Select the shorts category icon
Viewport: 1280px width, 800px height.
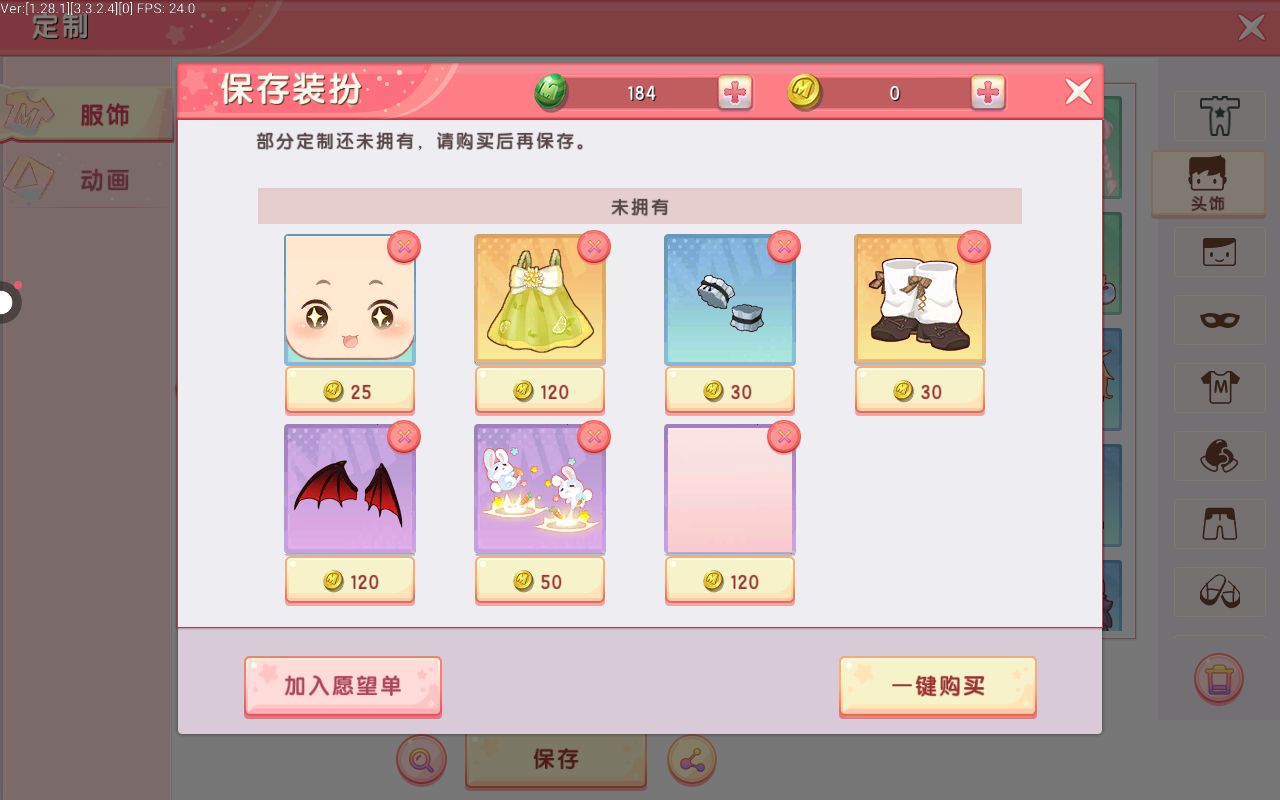(x=1219, y=523)
